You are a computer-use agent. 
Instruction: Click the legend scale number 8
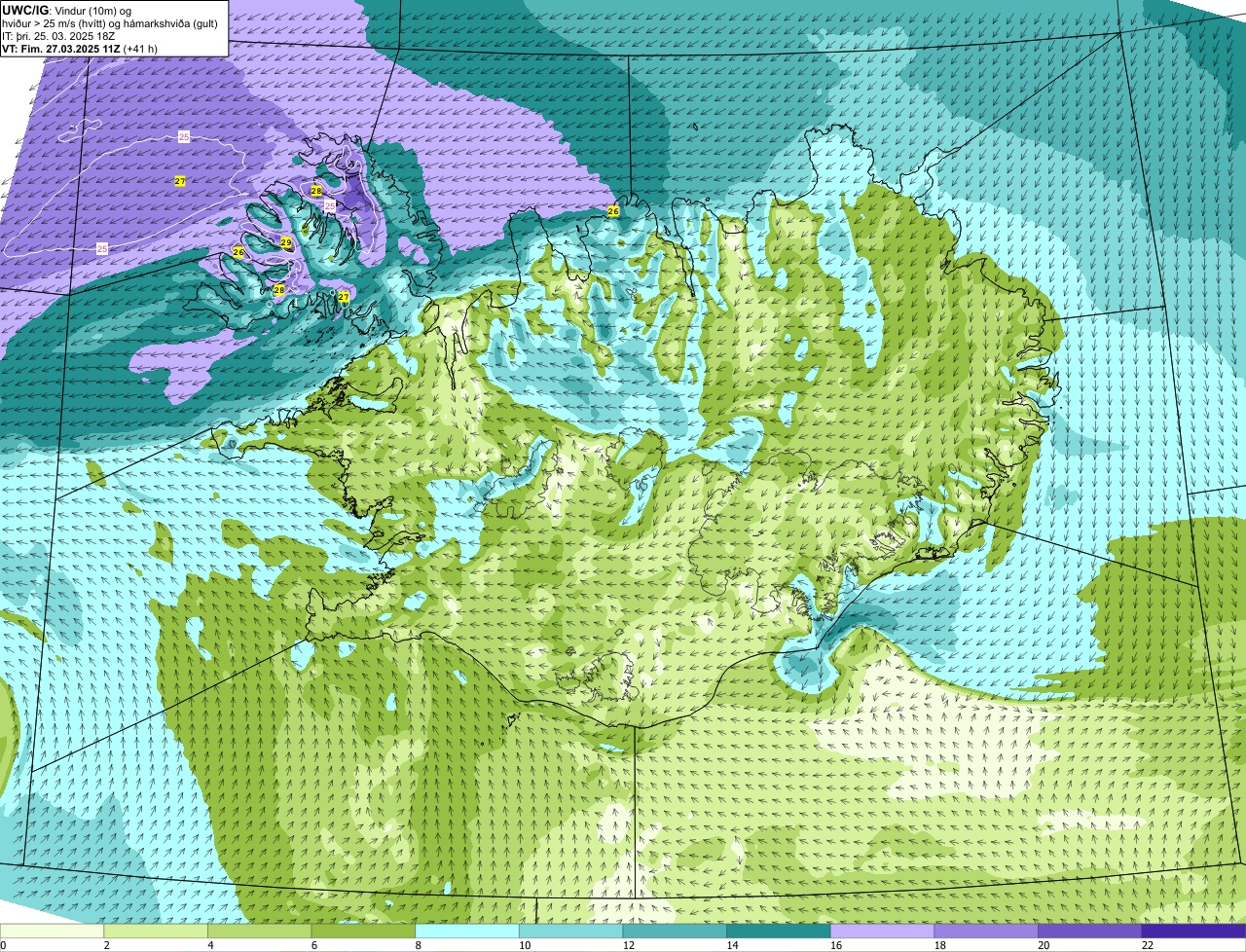[x=419, y=944]
